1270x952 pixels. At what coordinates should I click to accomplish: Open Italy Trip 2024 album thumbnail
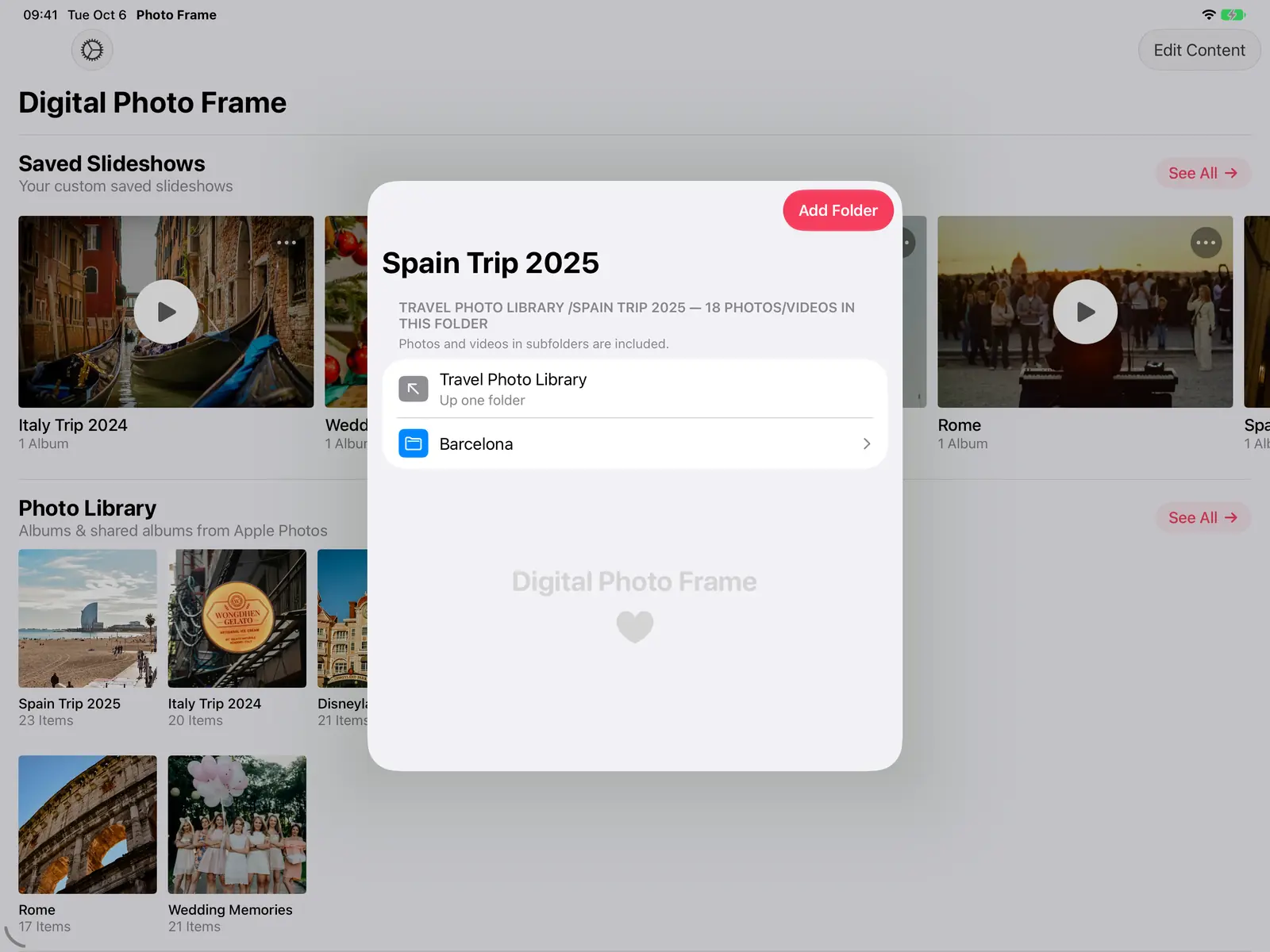pos(237,618)
